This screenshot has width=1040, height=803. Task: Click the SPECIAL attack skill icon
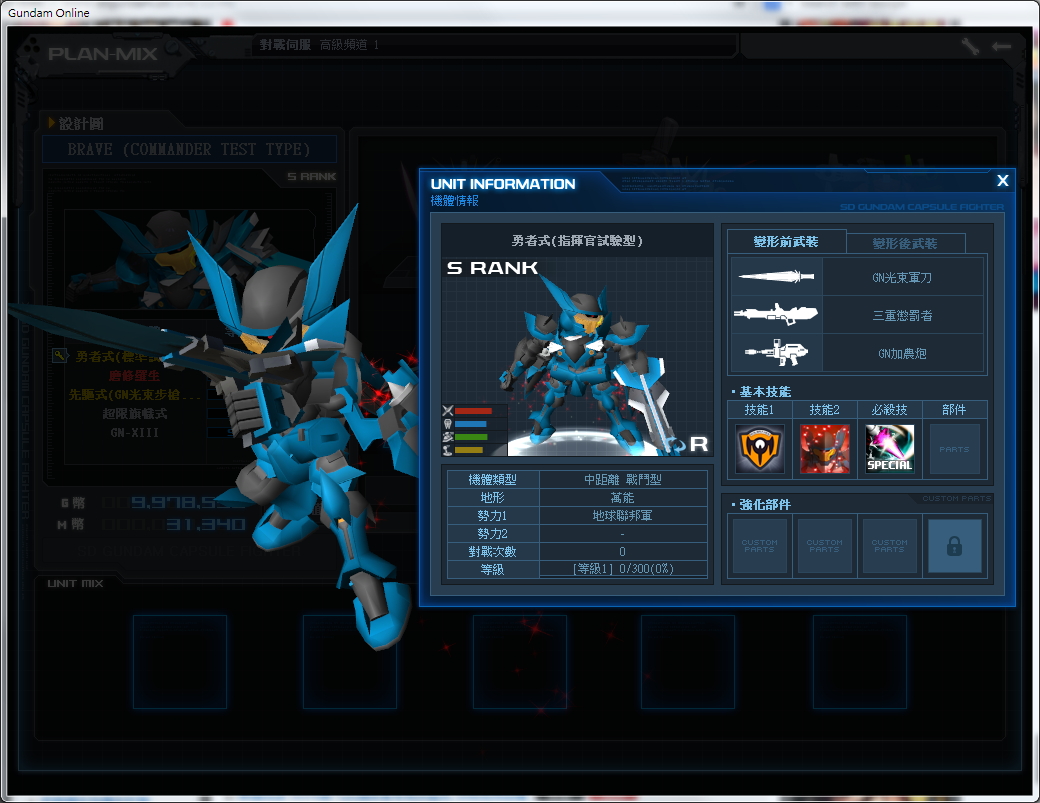point(889,449)
